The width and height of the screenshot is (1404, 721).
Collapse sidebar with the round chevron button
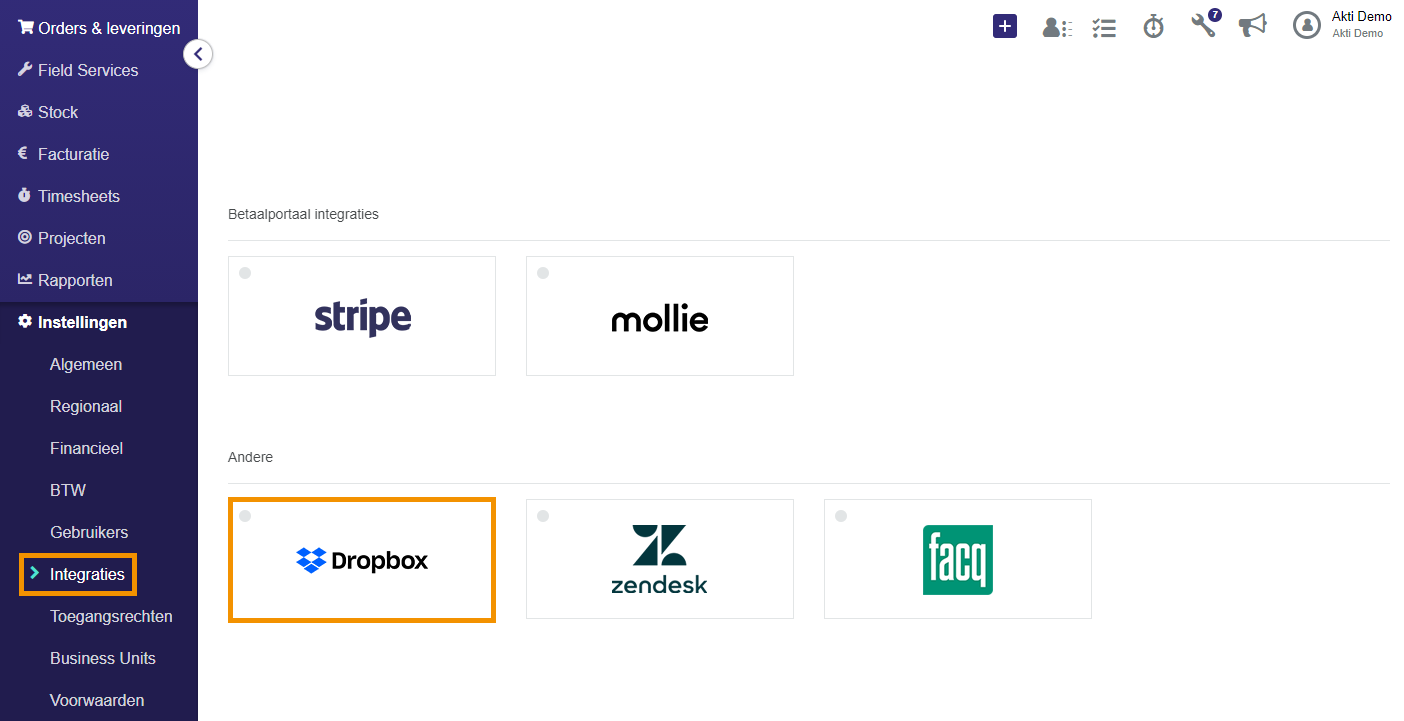tap(198, 54)
